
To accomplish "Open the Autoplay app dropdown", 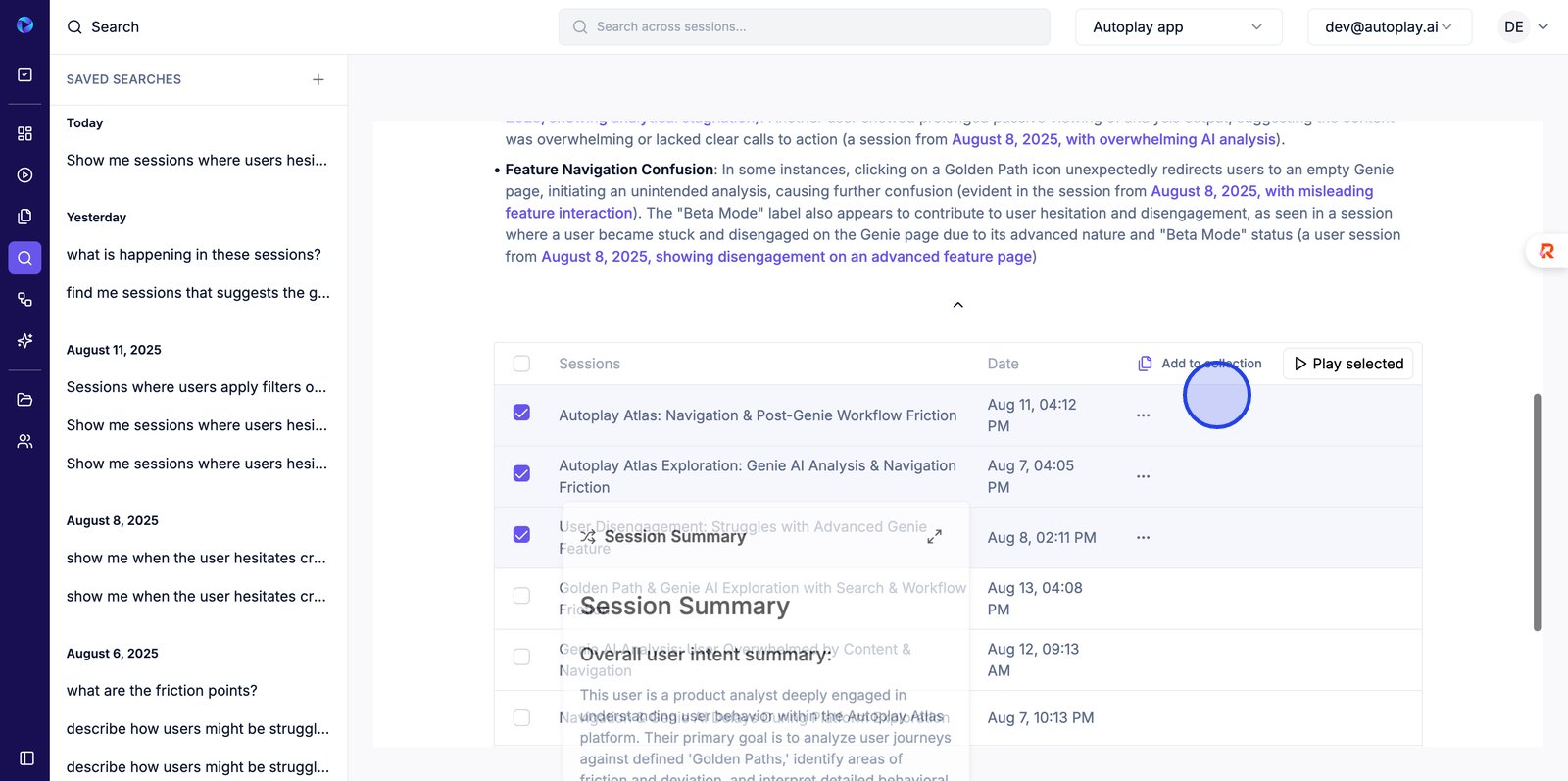I will point(1178,27).
